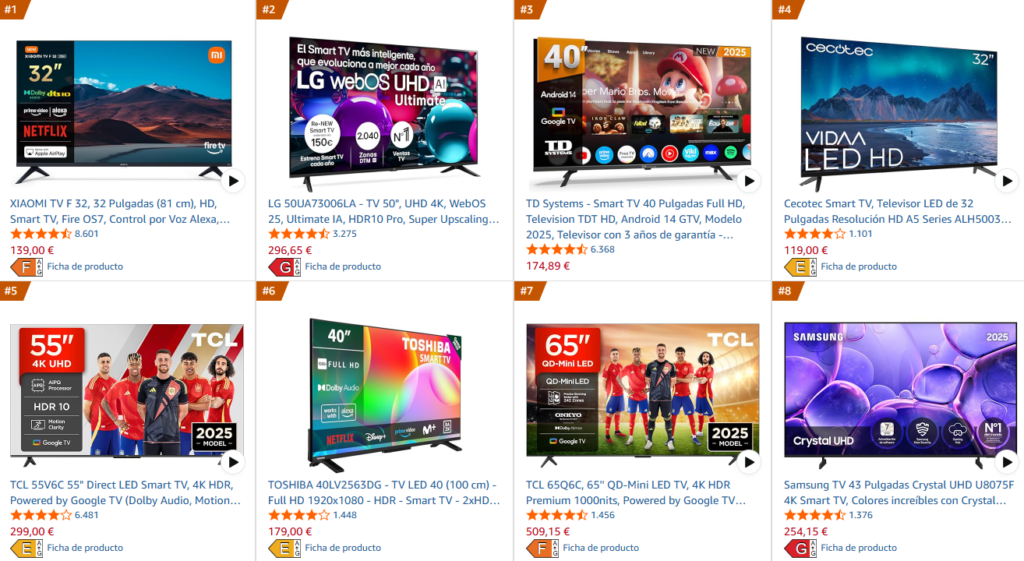Select the LG webOS UHD TV image

[x=383, y=112]
